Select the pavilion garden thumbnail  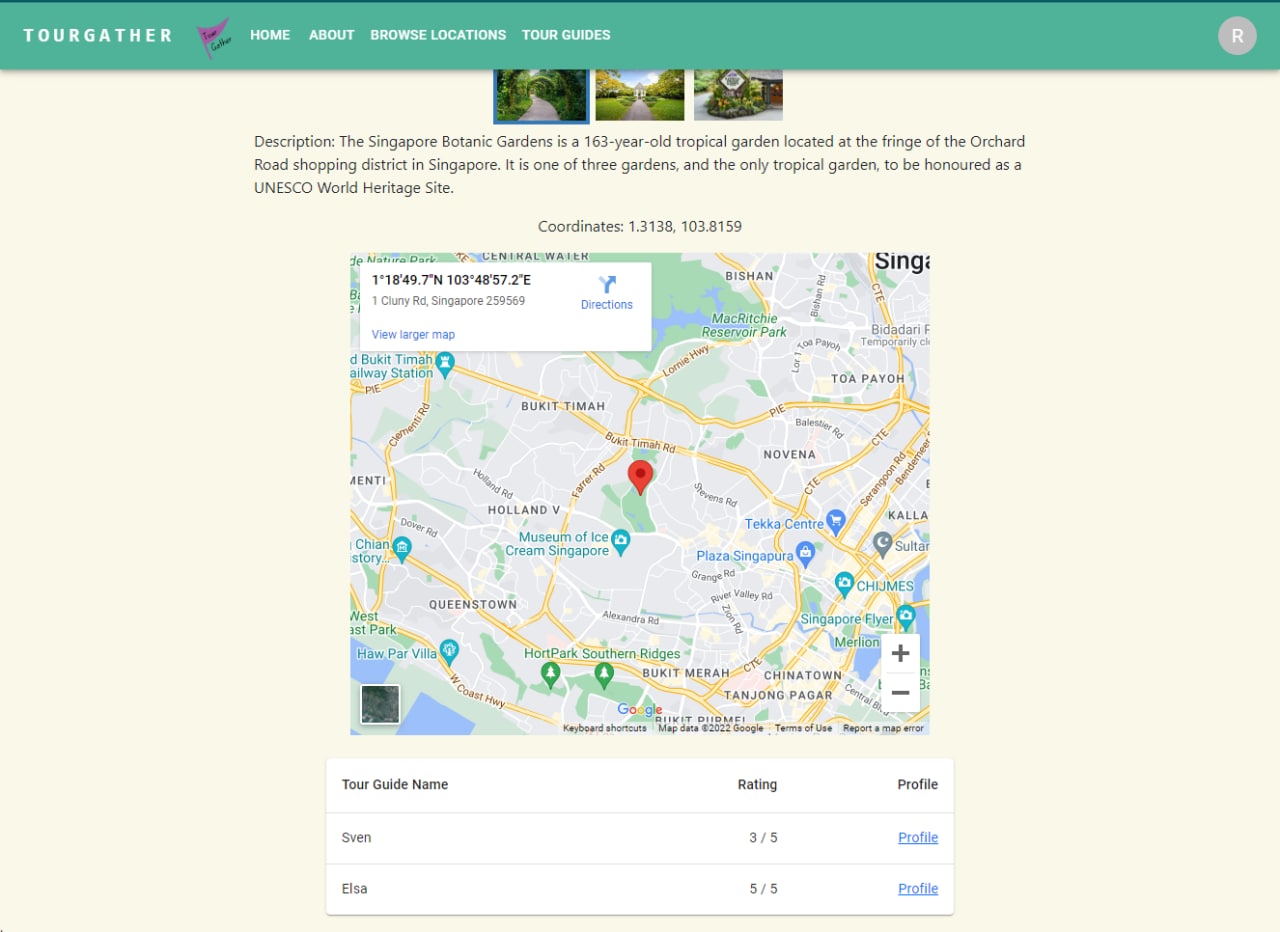pyautogui.click(x=640, y=95)
